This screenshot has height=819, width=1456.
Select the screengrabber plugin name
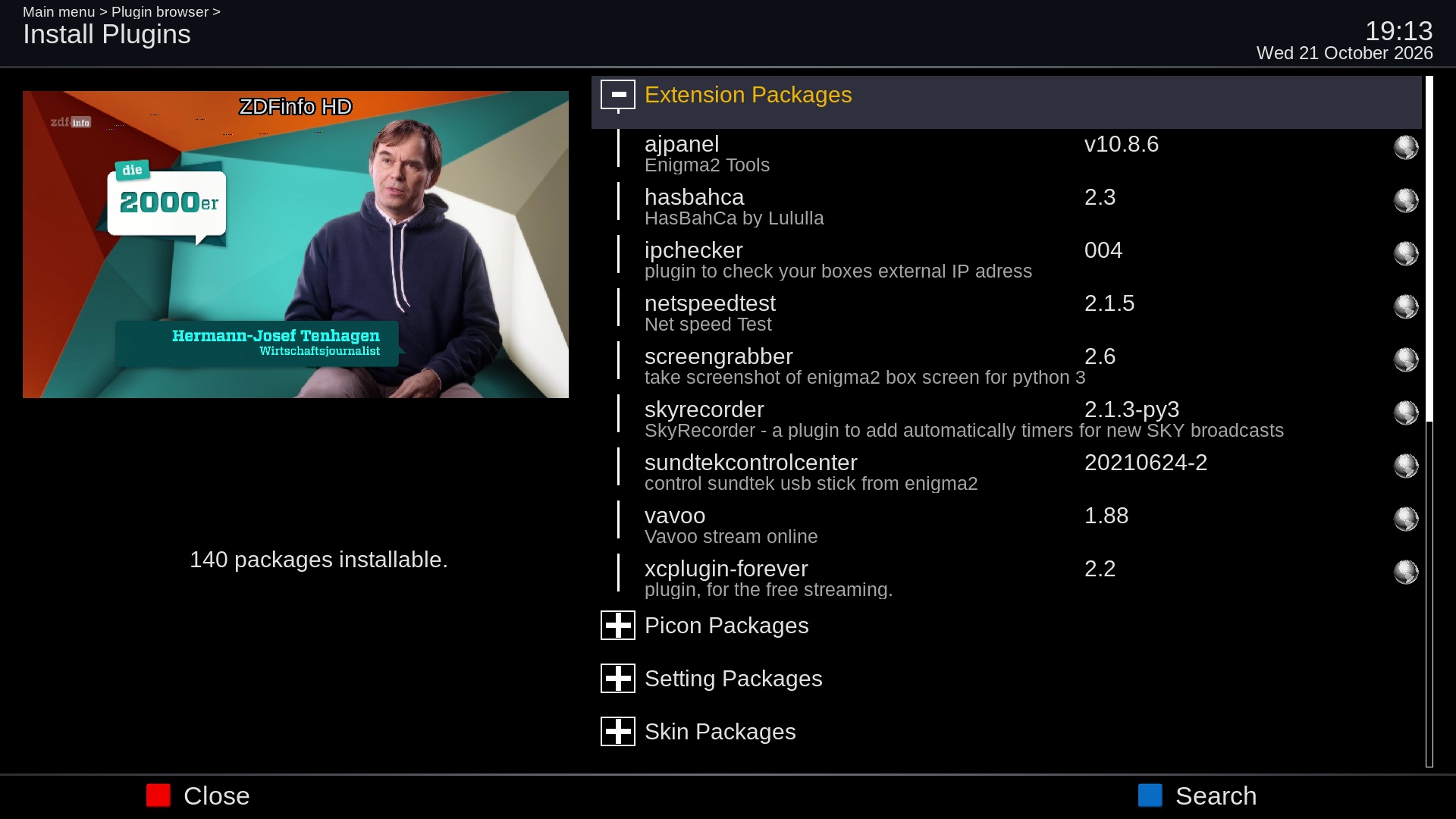[719, 356]
